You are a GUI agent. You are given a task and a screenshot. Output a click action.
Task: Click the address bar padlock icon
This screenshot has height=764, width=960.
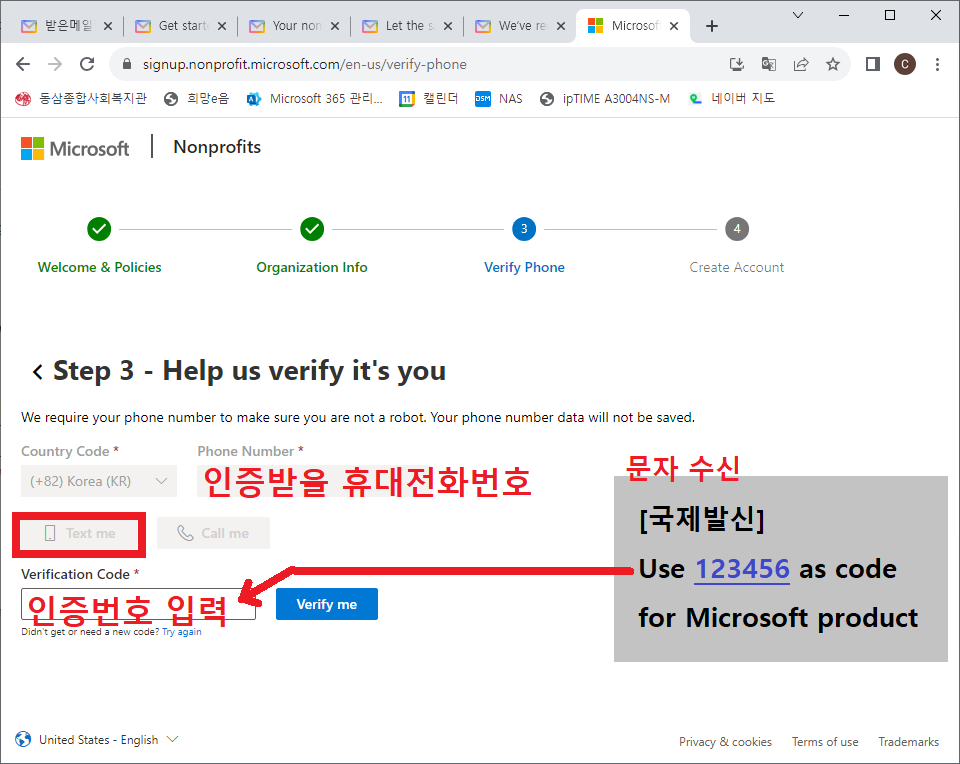coord(127,64)
